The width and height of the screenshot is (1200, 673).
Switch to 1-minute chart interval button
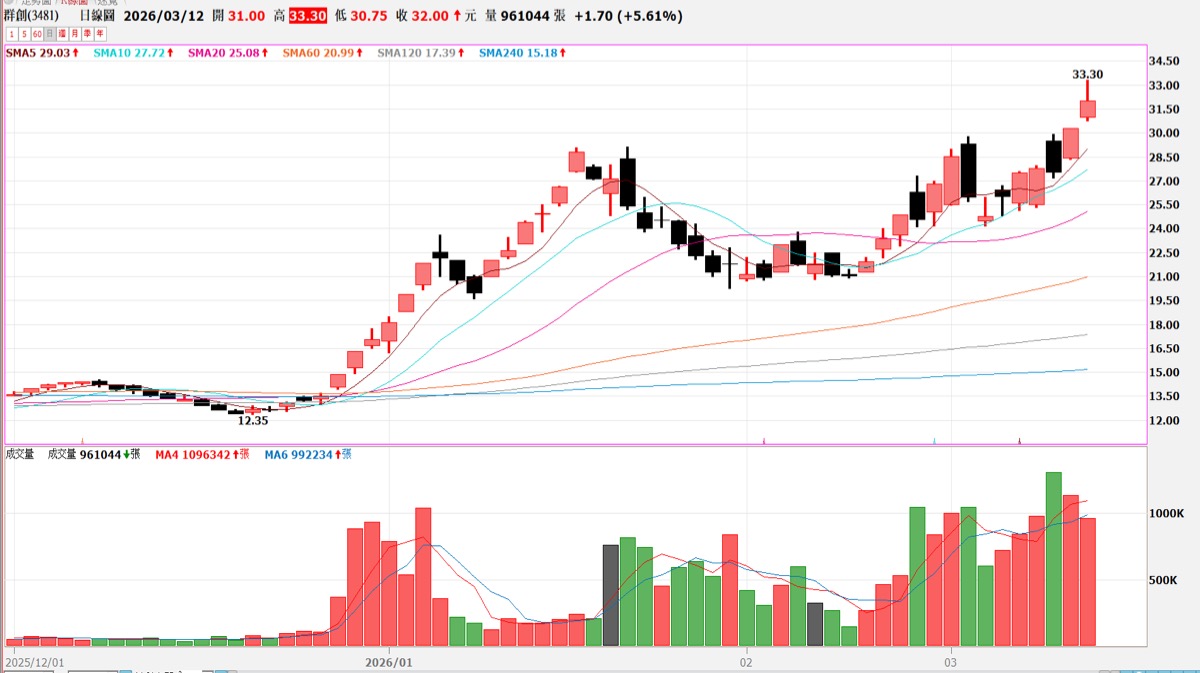(x=11, y=34)
